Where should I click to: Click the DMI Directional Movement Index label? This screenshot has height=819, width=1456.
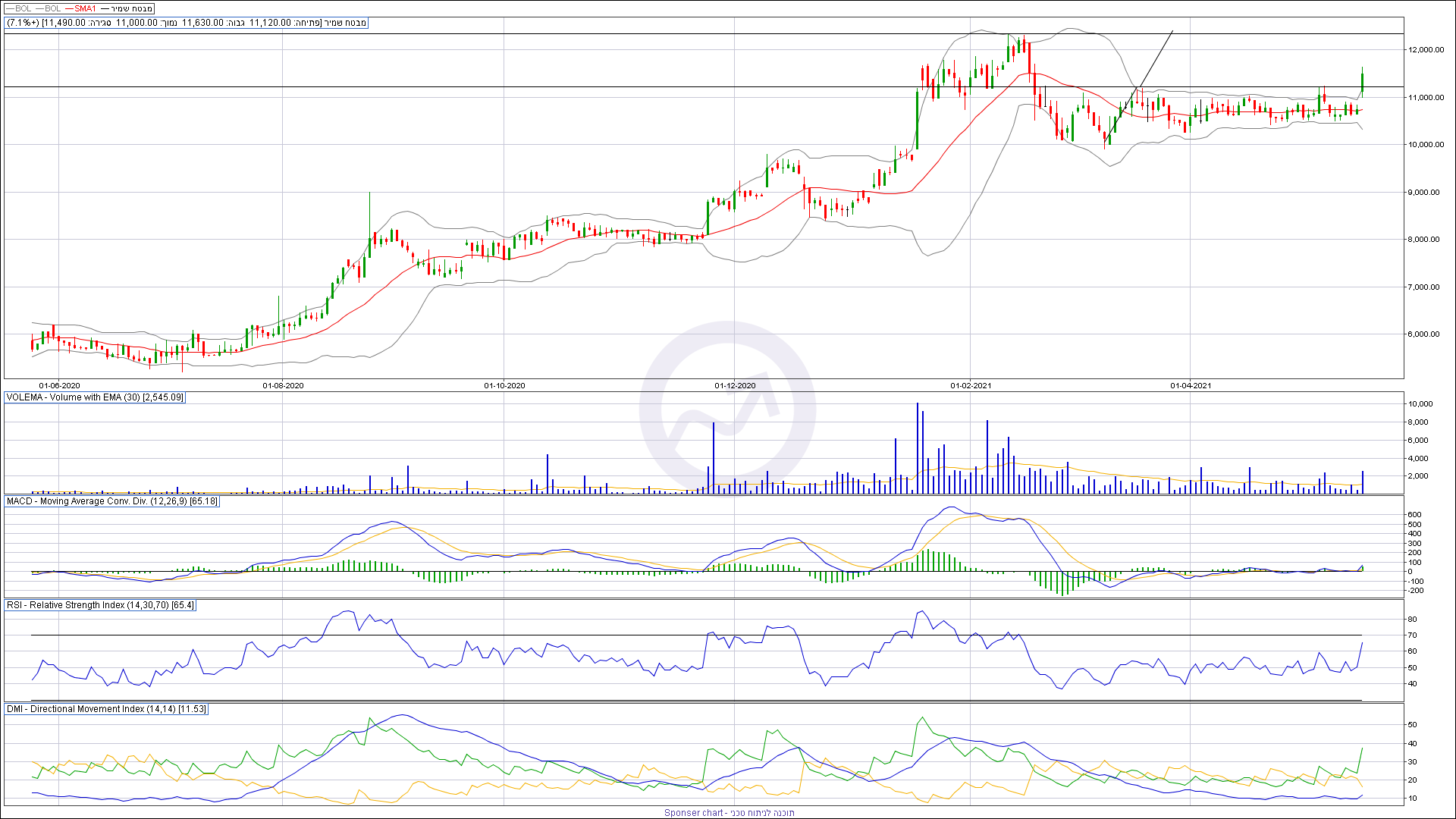click(106, 709)
